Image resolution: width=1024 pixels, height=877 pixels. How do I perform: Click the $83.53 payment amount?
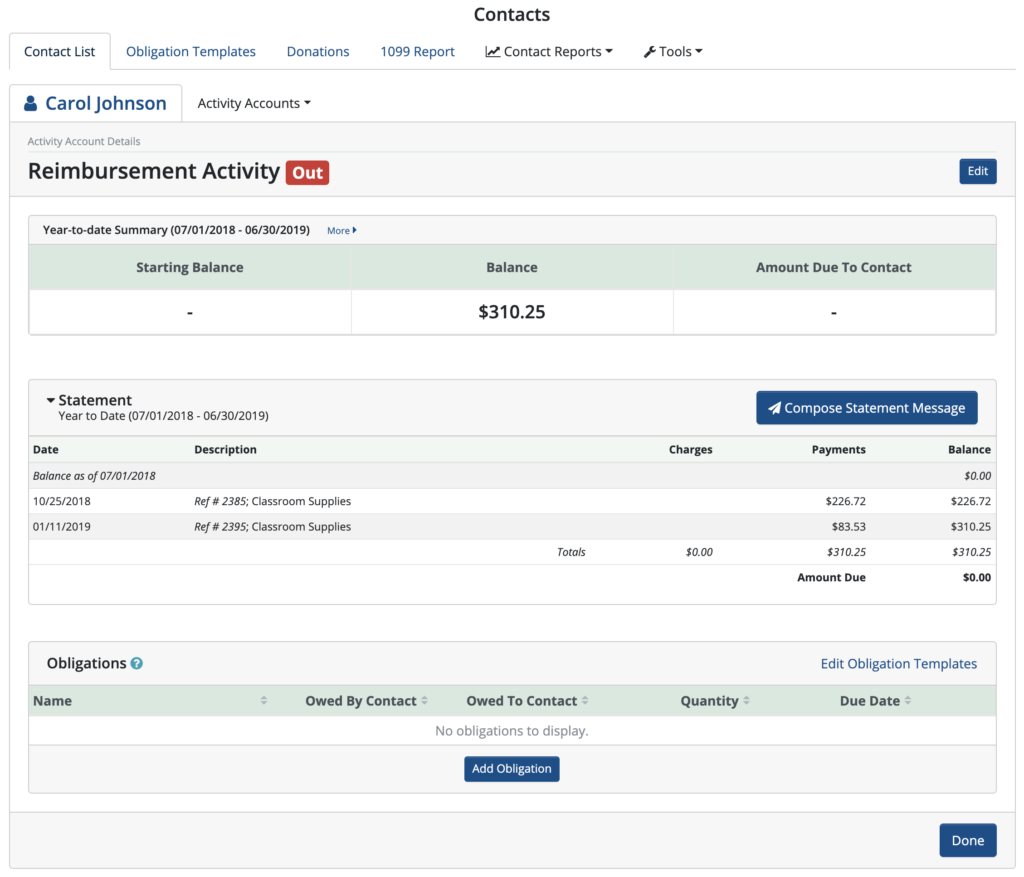pyautogui.click(x=848, y=527)
